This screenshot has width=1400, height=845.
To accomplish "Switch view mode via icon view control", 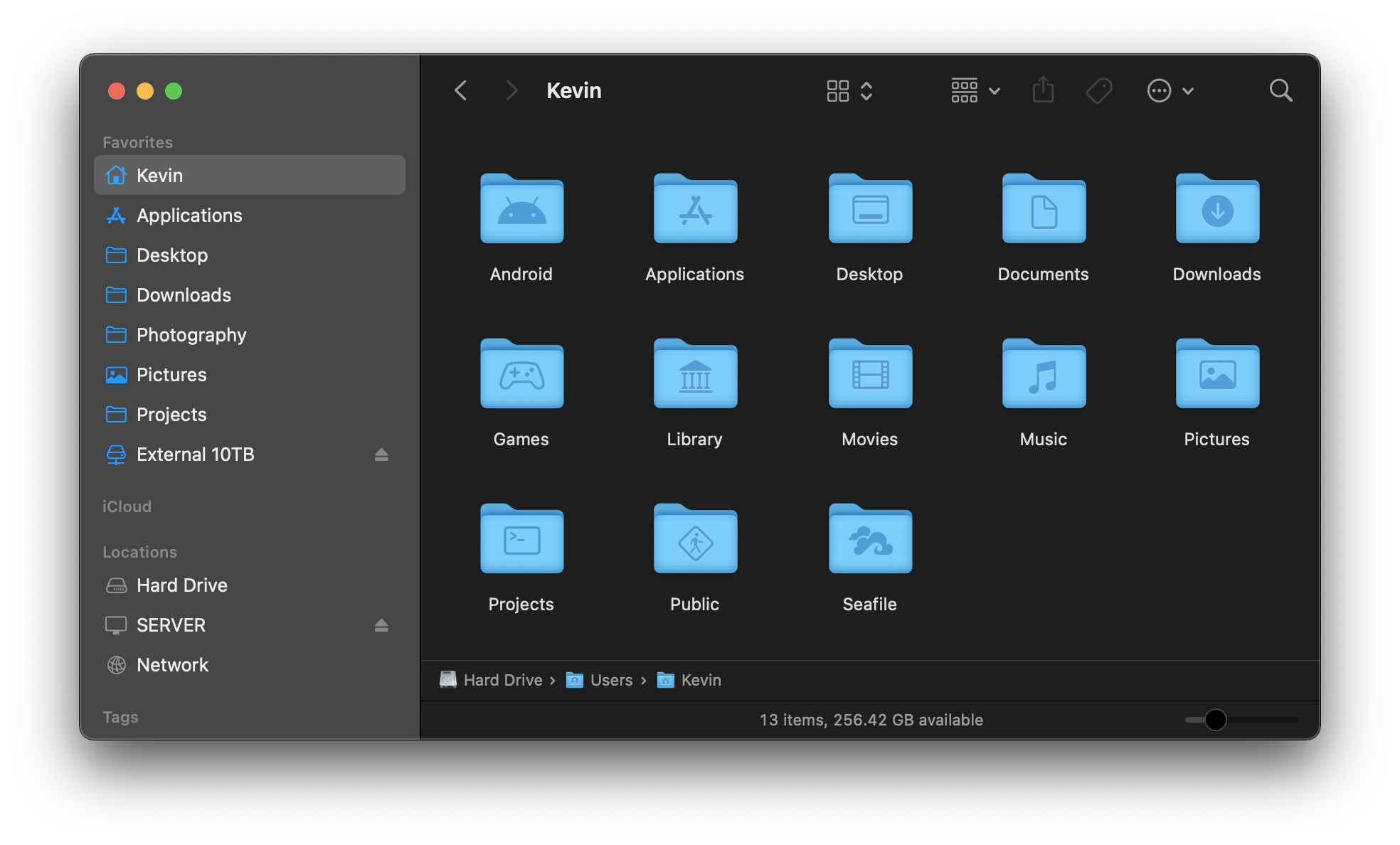I will [x=849, y=90].
